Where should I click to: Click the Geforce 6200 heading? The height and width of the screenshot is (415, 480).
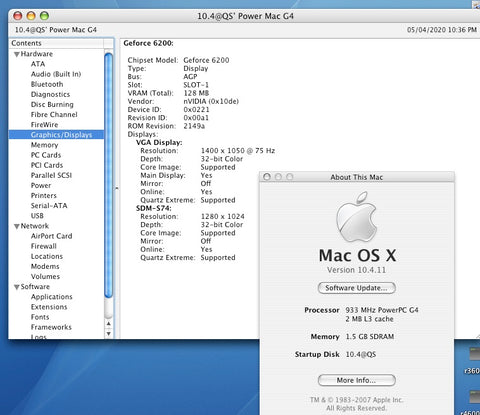[x=148, y=43]
